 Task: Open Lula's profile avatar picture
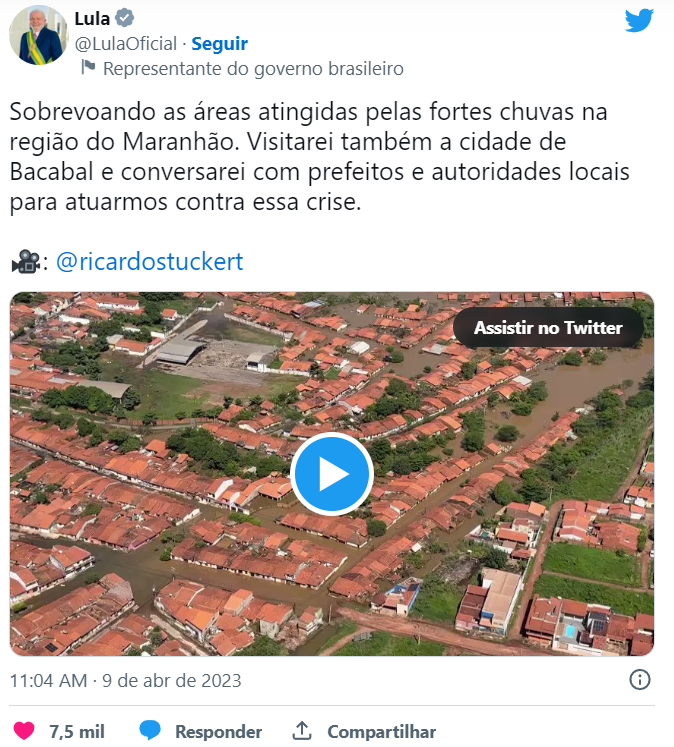pos(39,35)
